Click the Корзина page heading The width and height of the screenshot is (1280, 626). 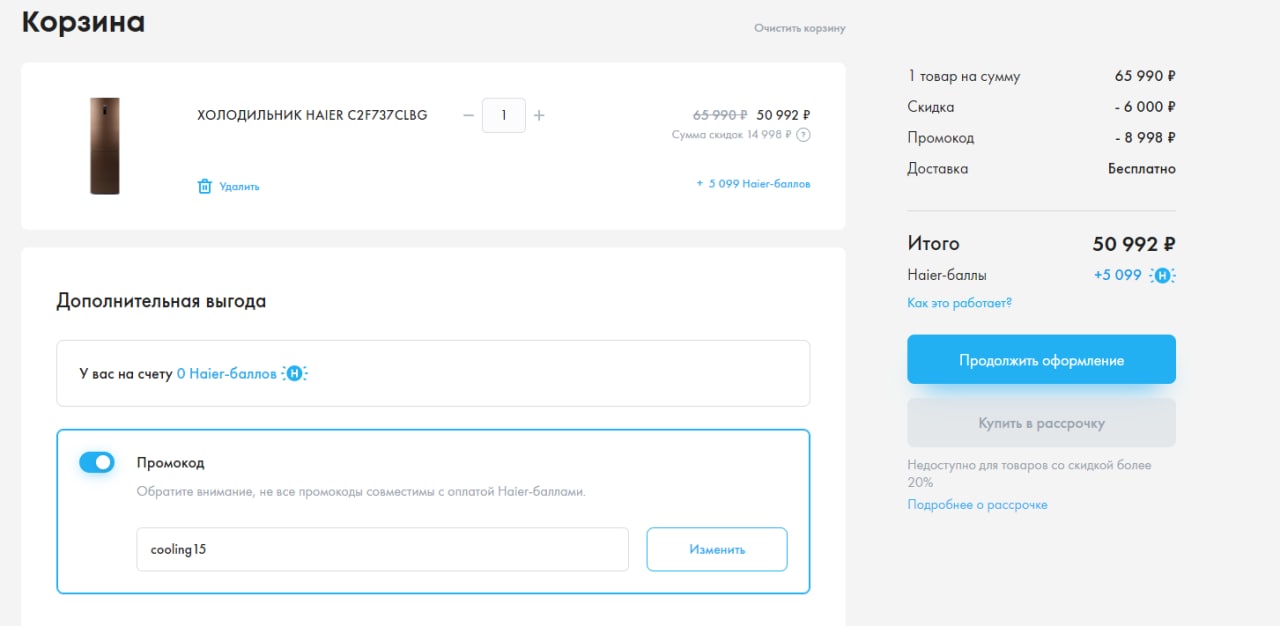coord(84,22)
